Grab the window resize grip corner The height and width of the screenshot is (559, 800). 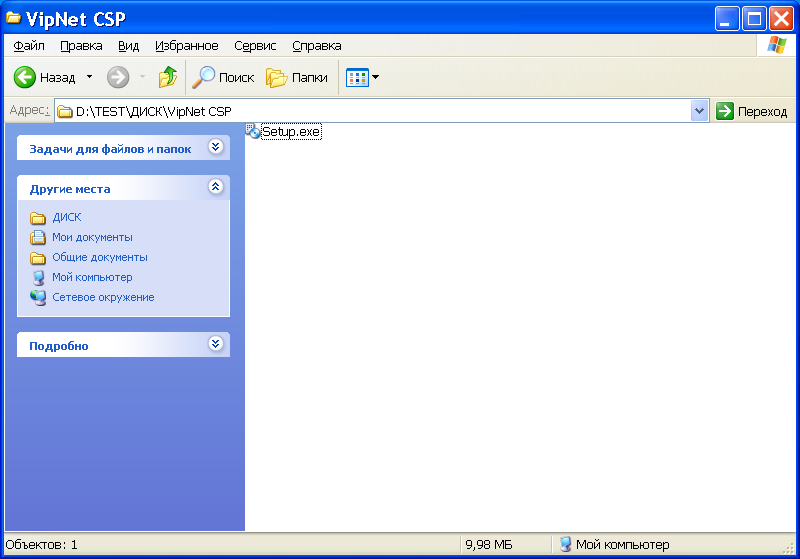point(790,548)
